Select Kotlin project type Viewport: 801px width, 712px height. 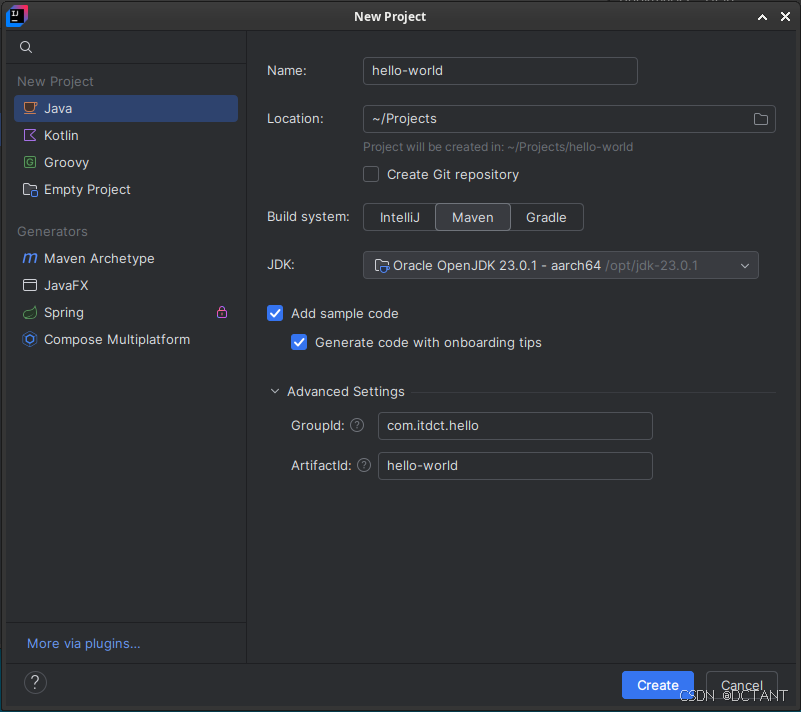126,135
